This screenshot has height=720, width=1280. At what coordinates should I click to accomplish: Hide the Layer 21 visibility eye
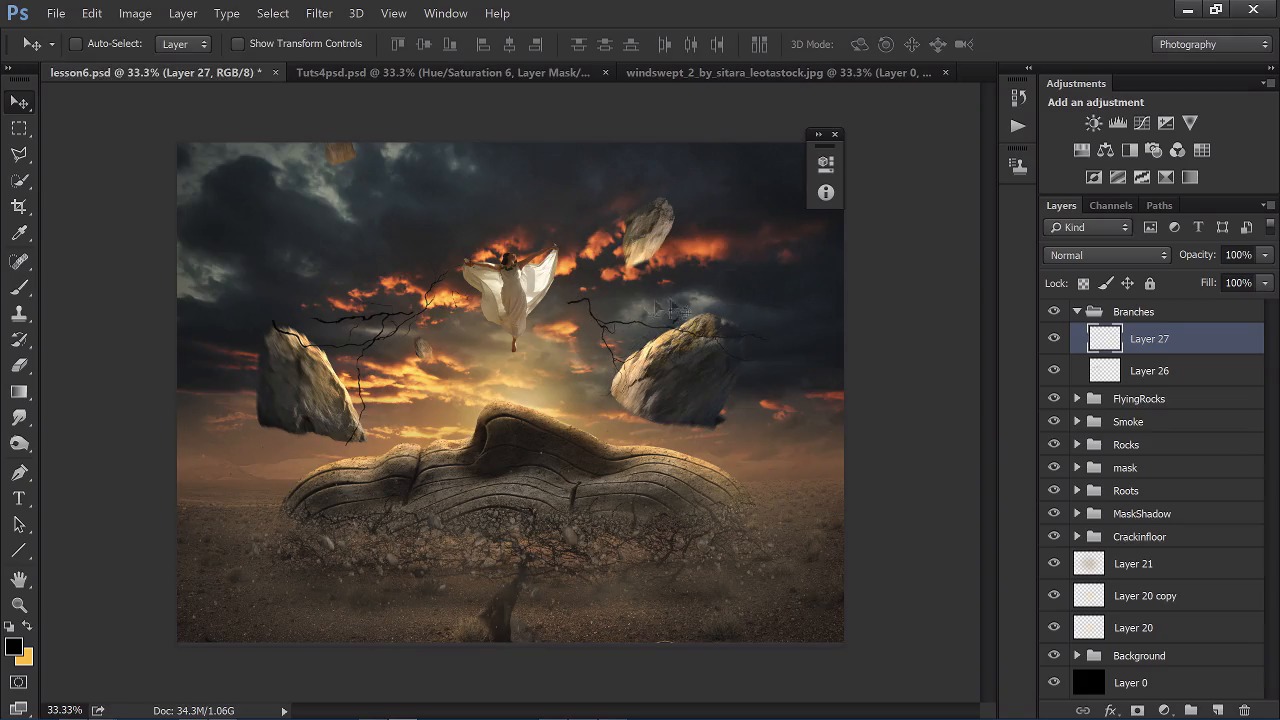click(x=1053, y=564)
